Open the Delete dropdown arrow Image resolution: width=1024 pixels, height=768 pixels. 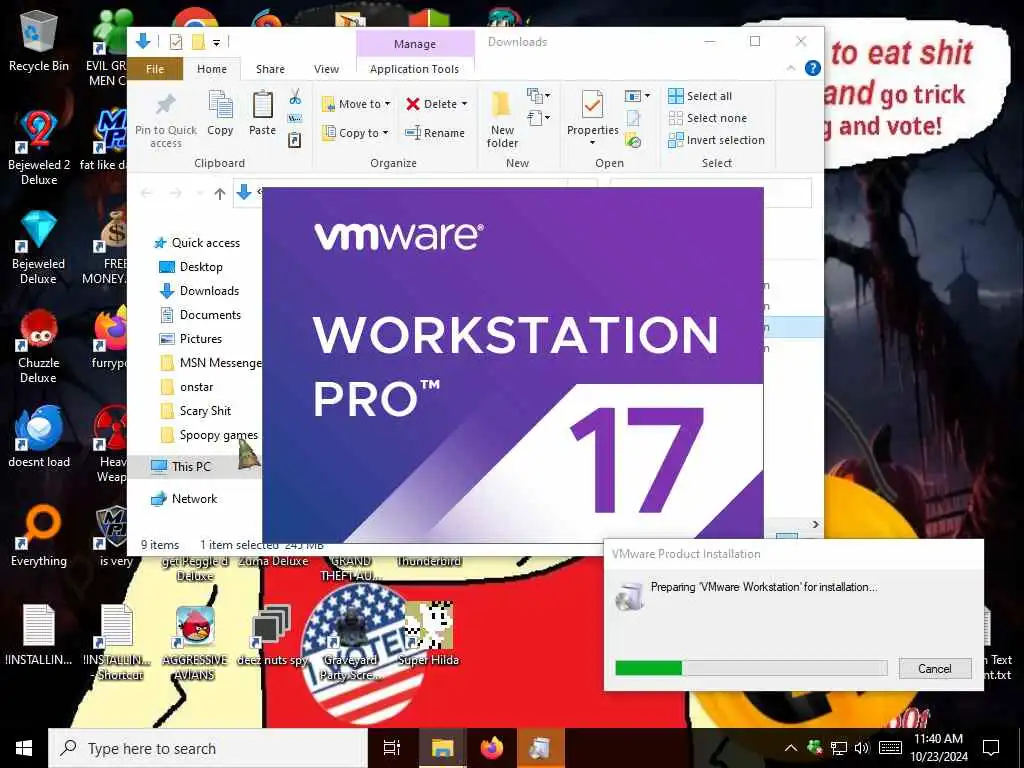point(464,104)
